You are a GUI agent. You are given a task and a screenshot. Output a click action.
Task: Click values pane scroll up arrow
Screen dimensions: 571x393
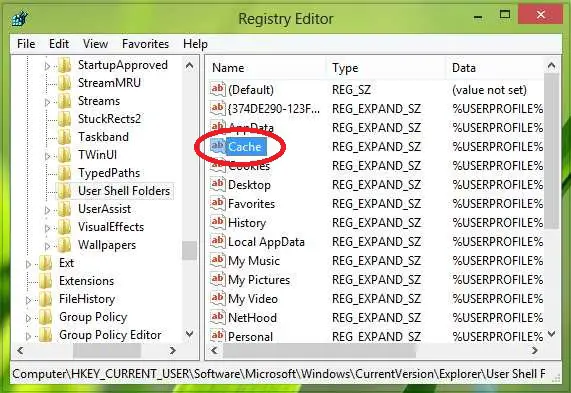pos(552,66)
